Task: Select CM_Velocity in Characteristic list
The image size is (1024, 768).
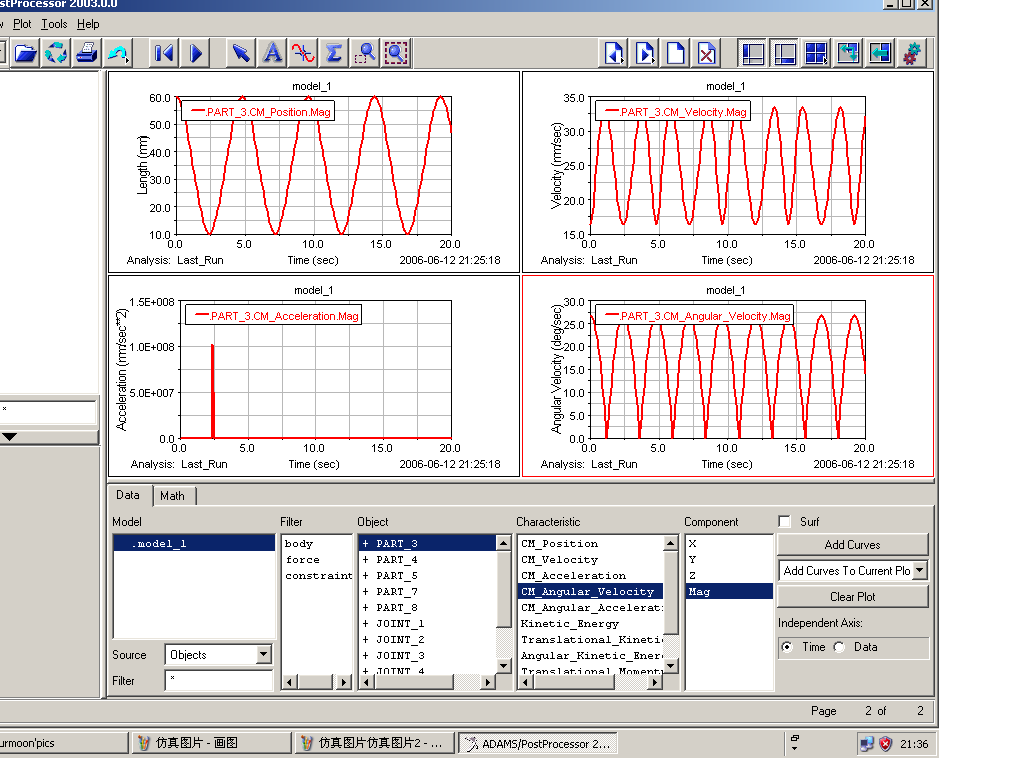Action: point(559,560)
